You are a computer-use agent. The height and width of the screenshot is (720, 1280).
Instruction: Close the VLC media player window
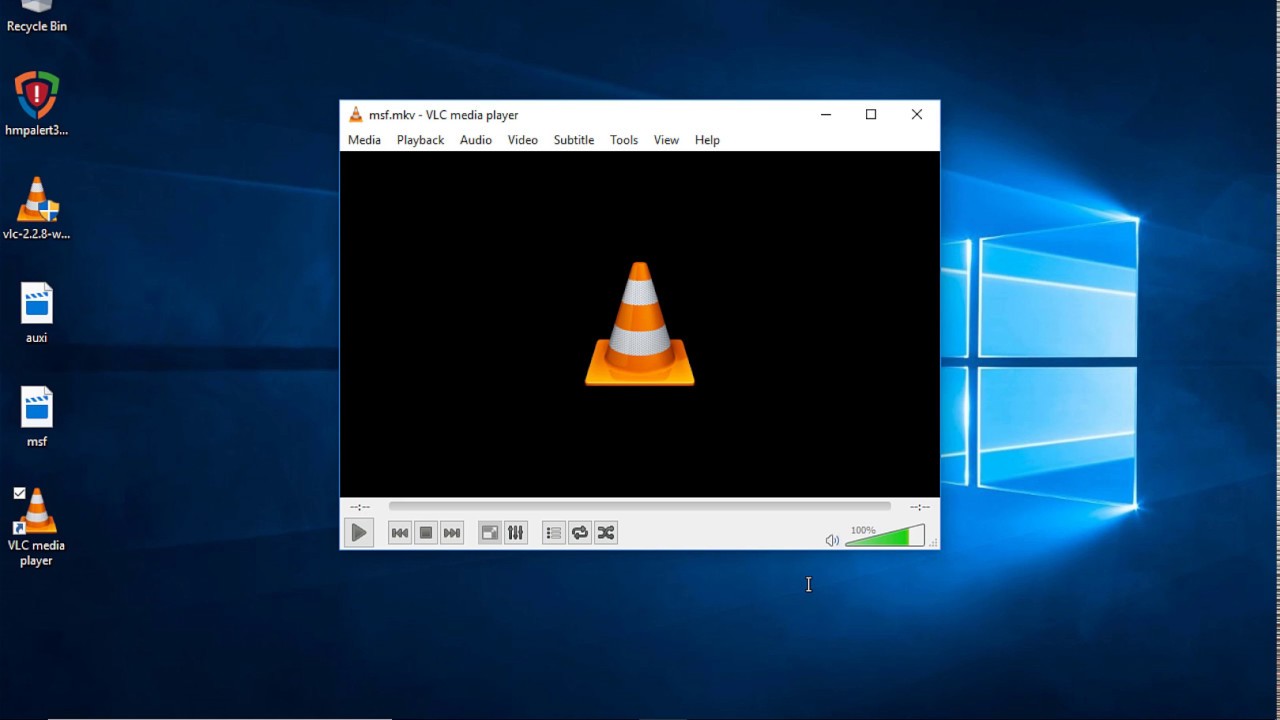tap(917, 115)
